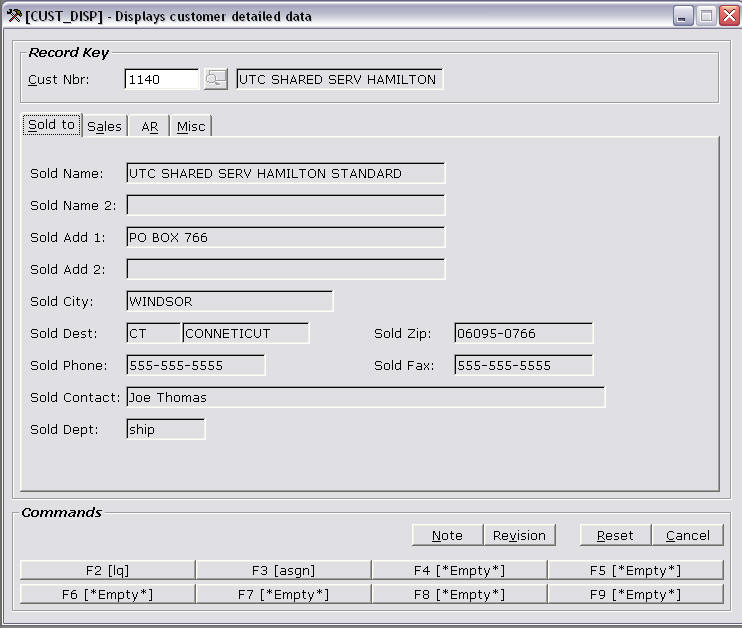Screen dimensions: 742x628
Task: Click the F4 [*Empty*] command button
Action: pos(459,570)
